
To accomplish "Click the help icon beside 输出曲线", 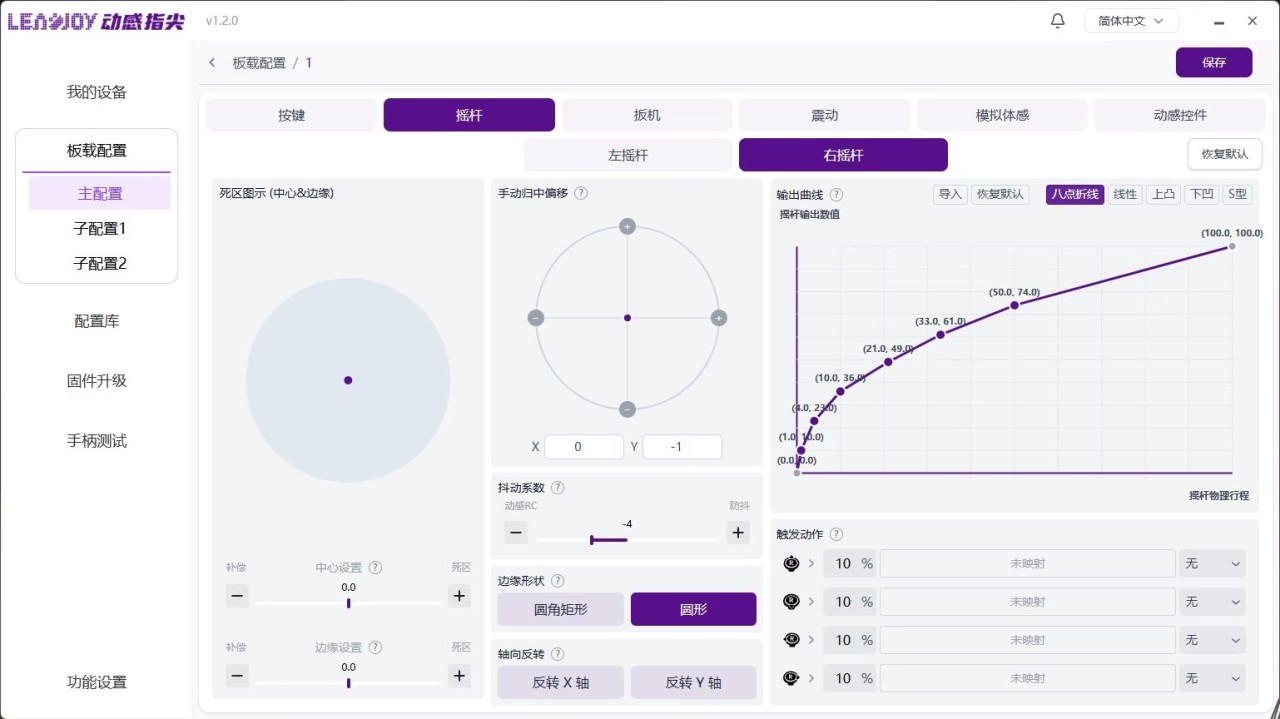I will [x=836, y=195].
